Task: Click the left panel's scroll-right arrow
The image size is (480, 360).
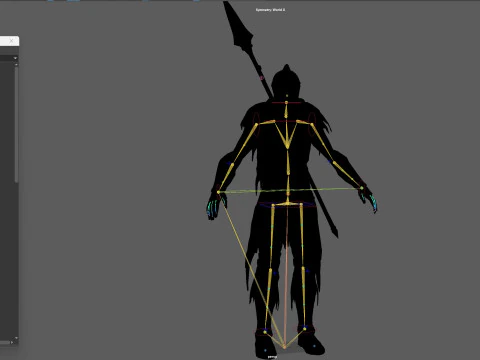Action: (12, 342)
